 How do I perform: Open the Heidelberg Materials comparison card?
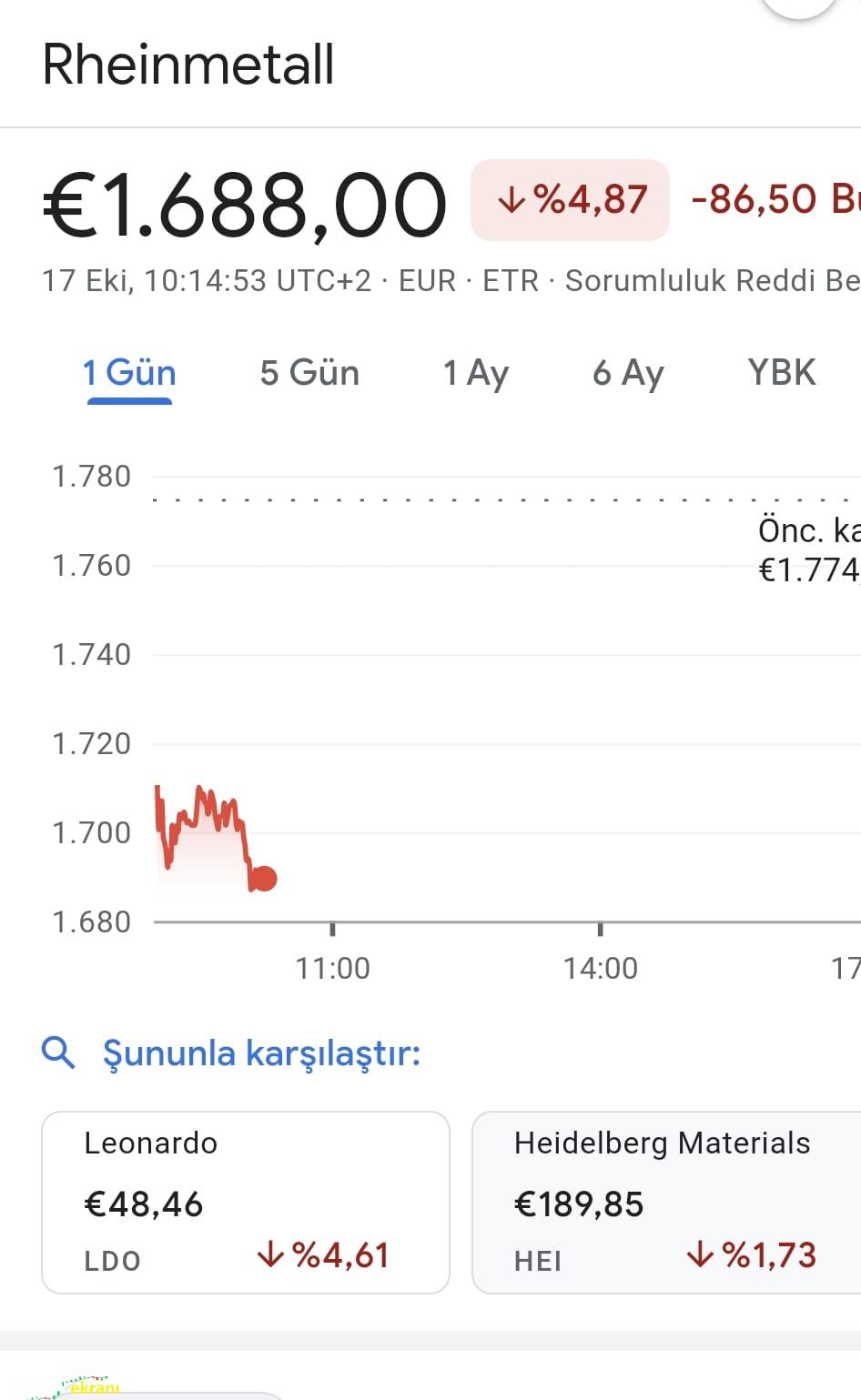coord(666,1201)
